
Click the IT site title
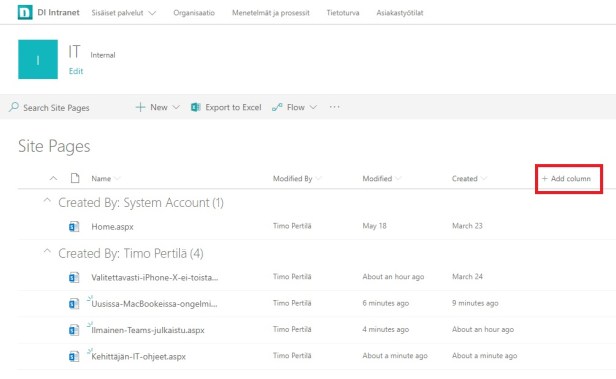(74, 51)
